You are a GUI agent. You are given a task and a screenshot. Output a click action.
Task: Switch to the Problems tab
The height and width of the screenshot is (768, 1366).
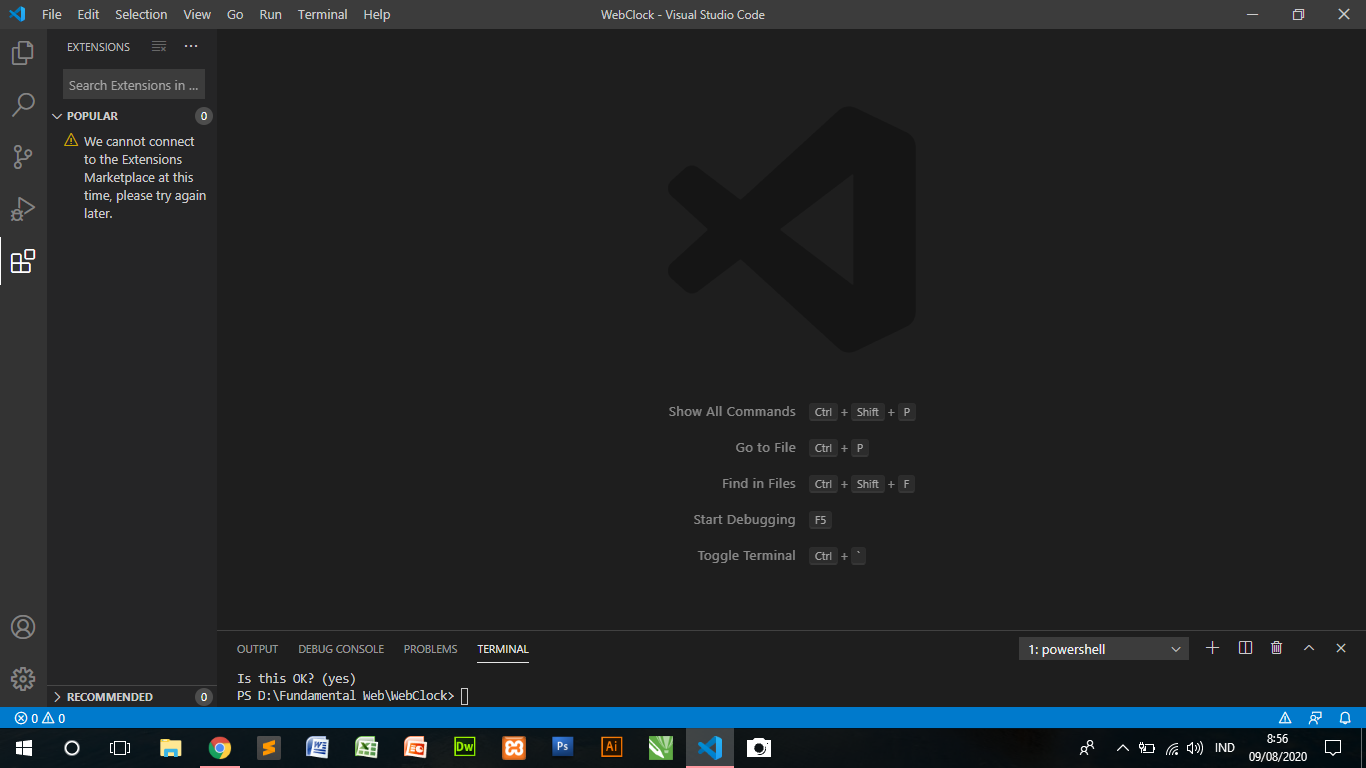point(430,648)
